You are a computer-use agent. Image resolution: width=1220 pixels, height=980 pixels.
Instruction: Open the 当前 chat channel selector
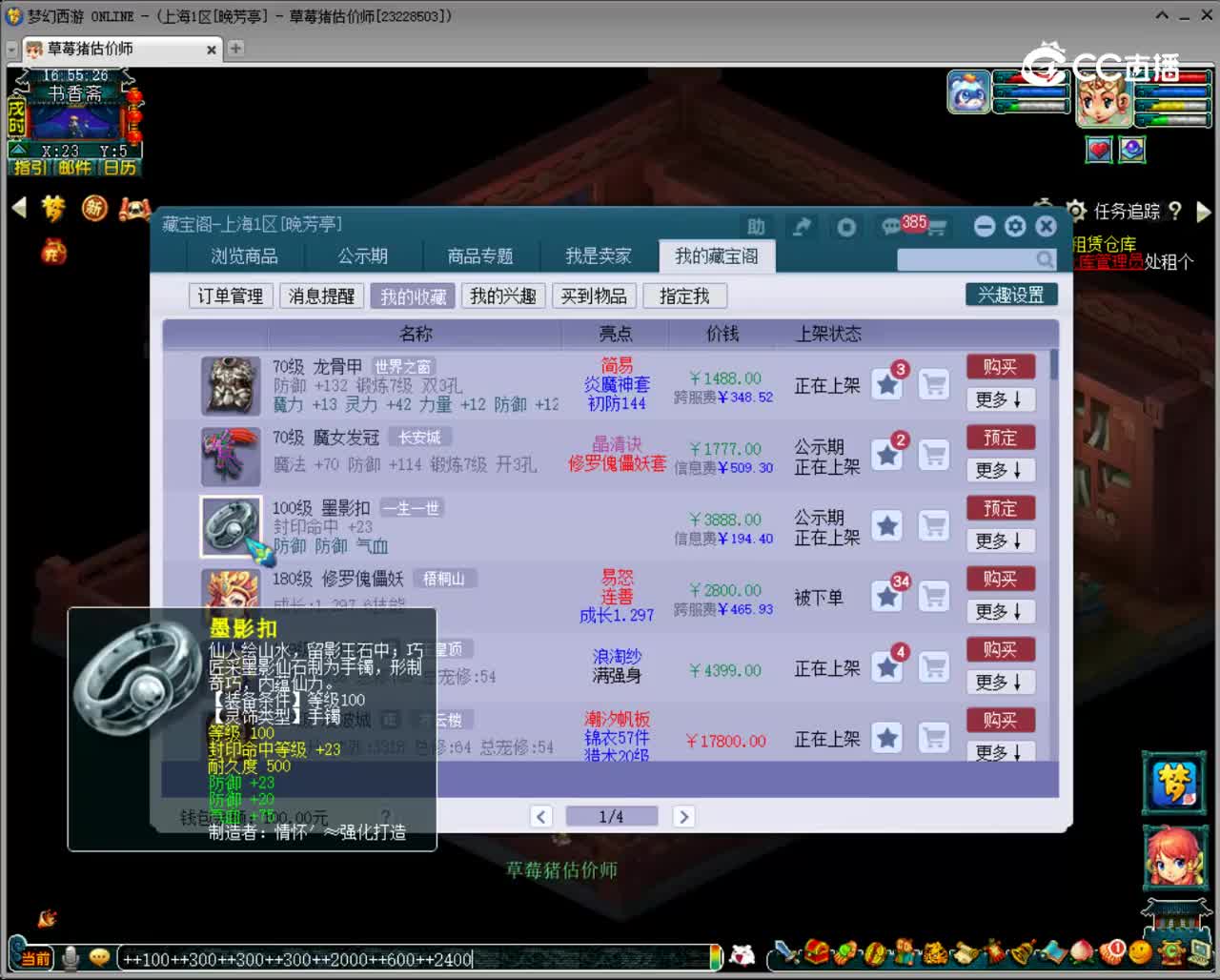tap(33, 957)
